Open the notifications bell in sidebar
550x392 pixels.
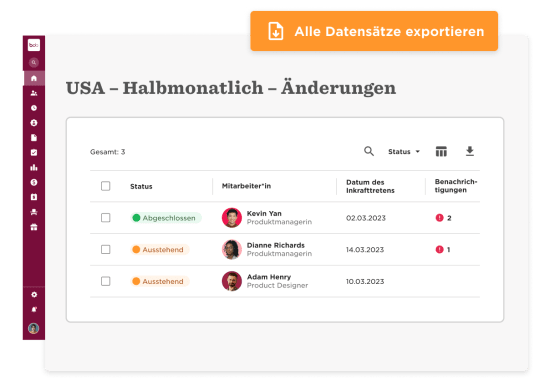point(34,309)
